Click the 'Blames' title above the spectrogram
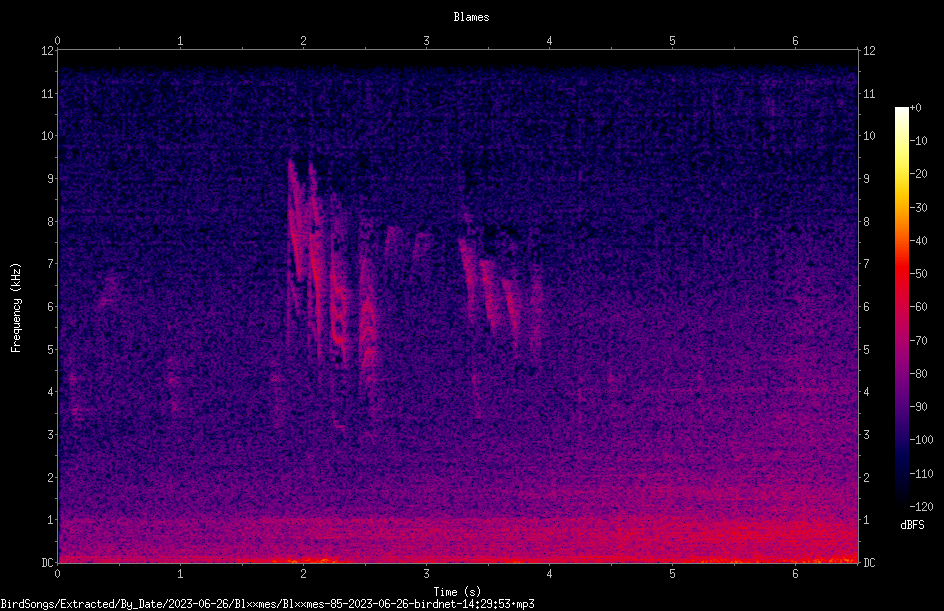 471,17
